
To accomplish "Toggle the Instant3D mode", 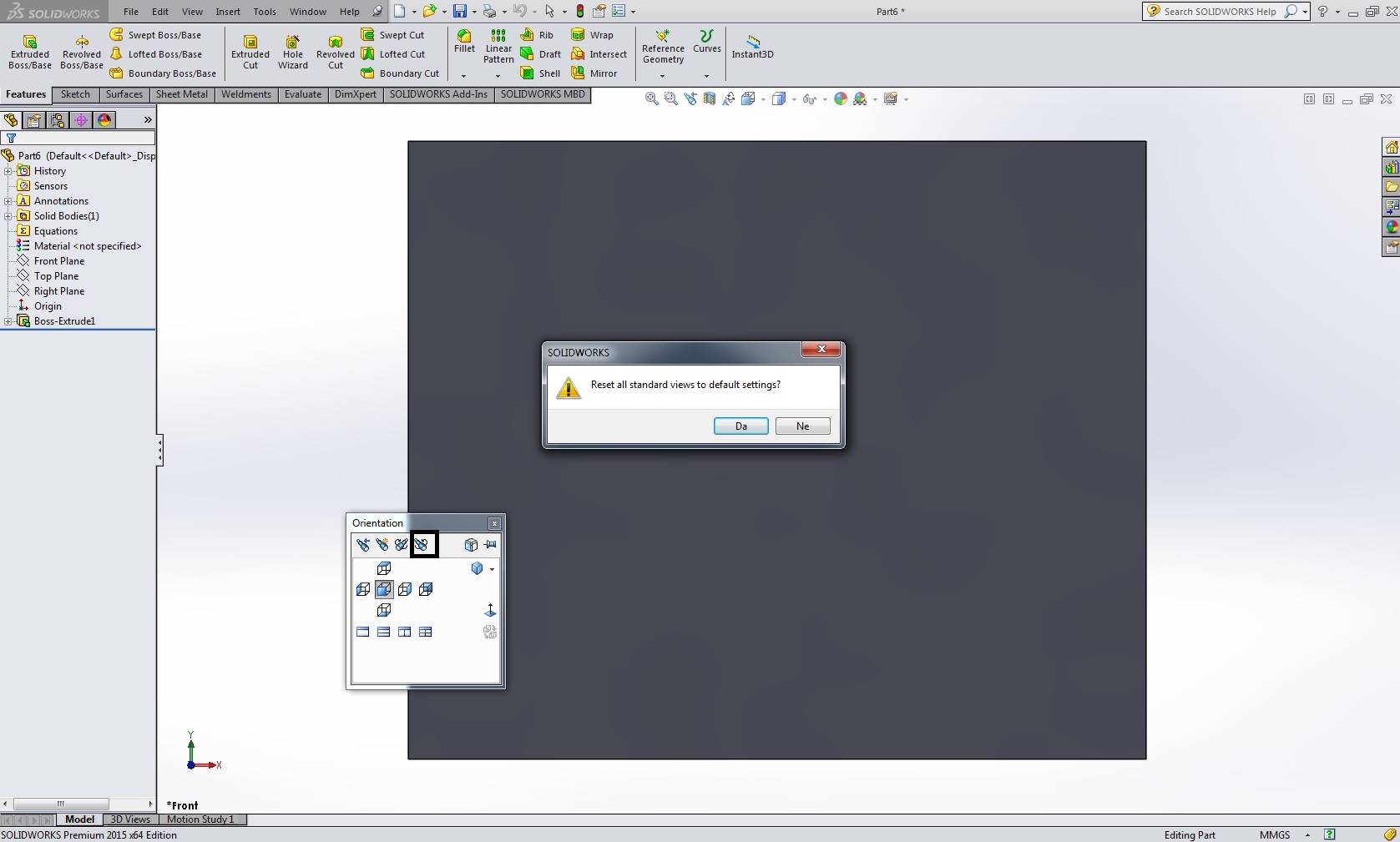I will point(752,47).
